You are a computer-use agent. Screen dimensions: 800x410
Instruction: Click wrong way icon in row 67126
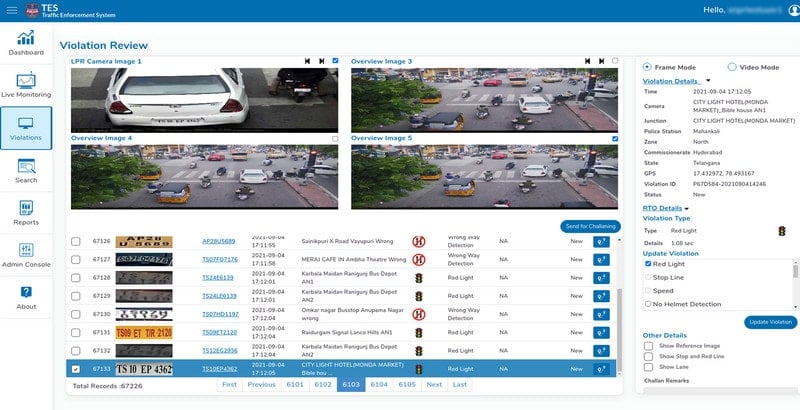[x=419, y=241]
